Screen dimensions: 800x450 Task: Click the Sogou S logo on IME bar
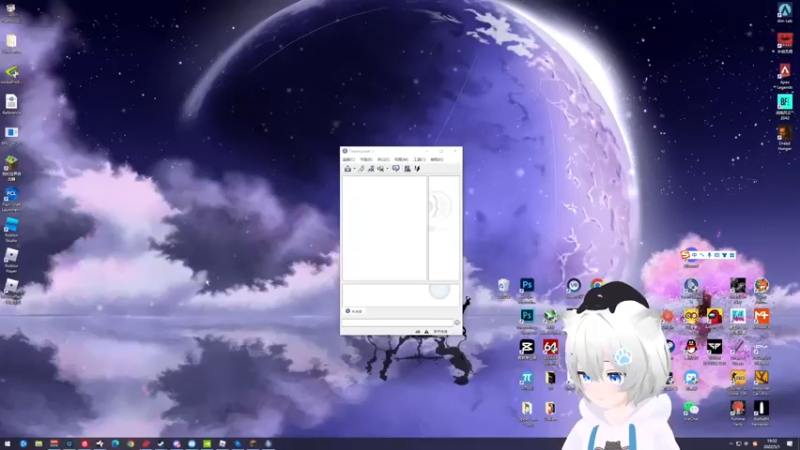pos(686,255)
